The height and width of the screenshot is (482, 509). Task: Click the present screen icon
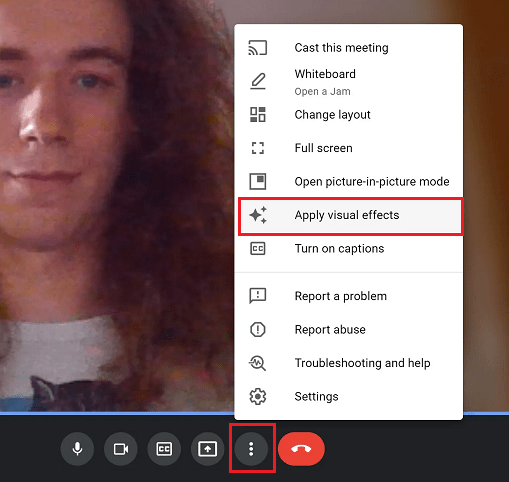208,449
